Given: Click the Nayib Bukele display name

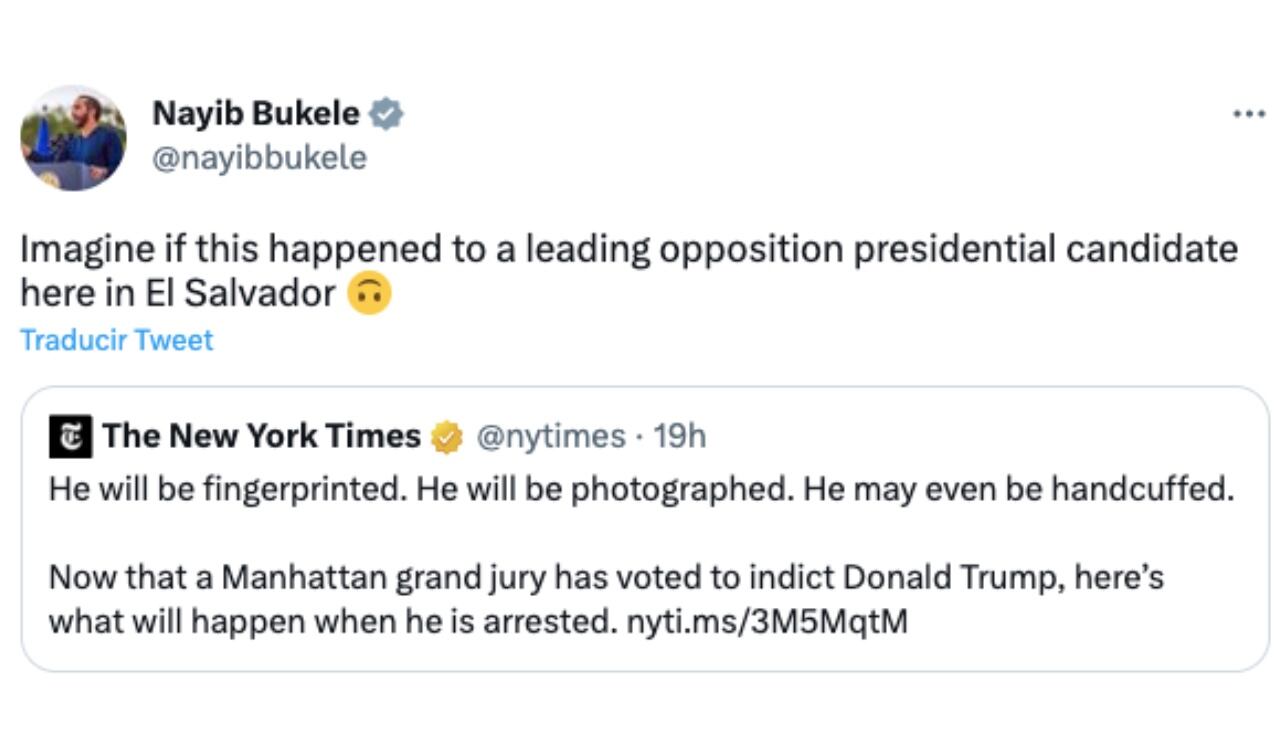Looking at the screenshot, I should click(x=256, y=113).
